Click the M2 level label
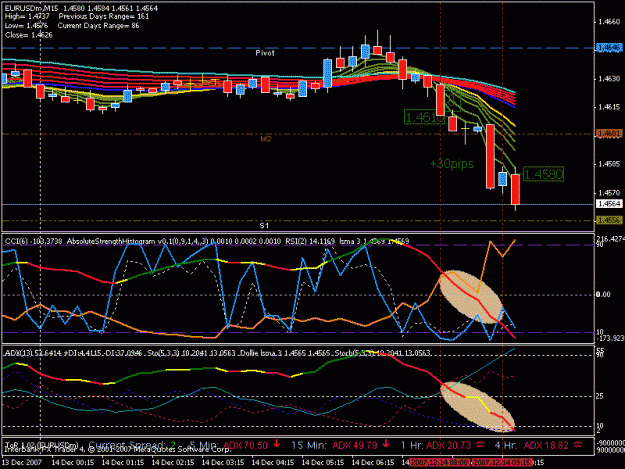 266,139
